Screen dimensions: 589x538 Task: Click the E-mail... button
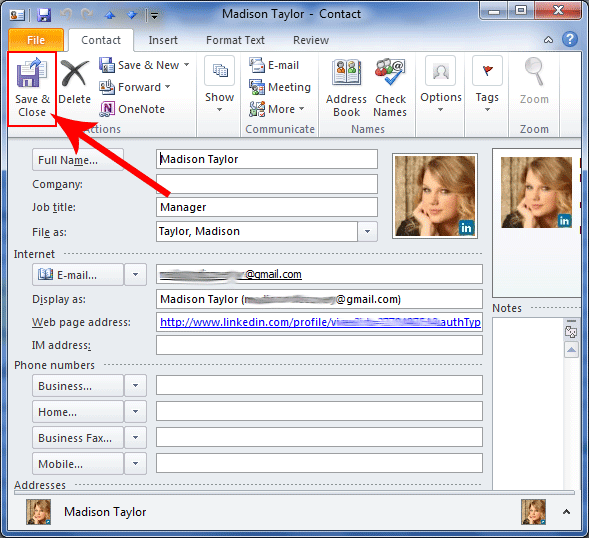tap(78, 275)
